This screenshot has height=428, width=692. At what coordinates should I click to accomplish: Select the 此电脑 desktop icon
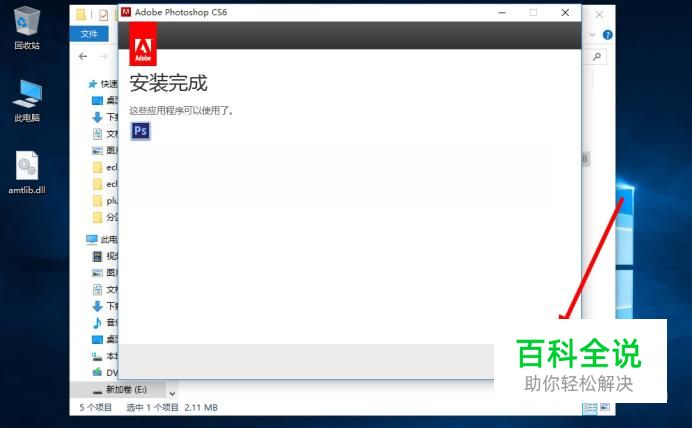pyautogui.click(x=27, y=101)
